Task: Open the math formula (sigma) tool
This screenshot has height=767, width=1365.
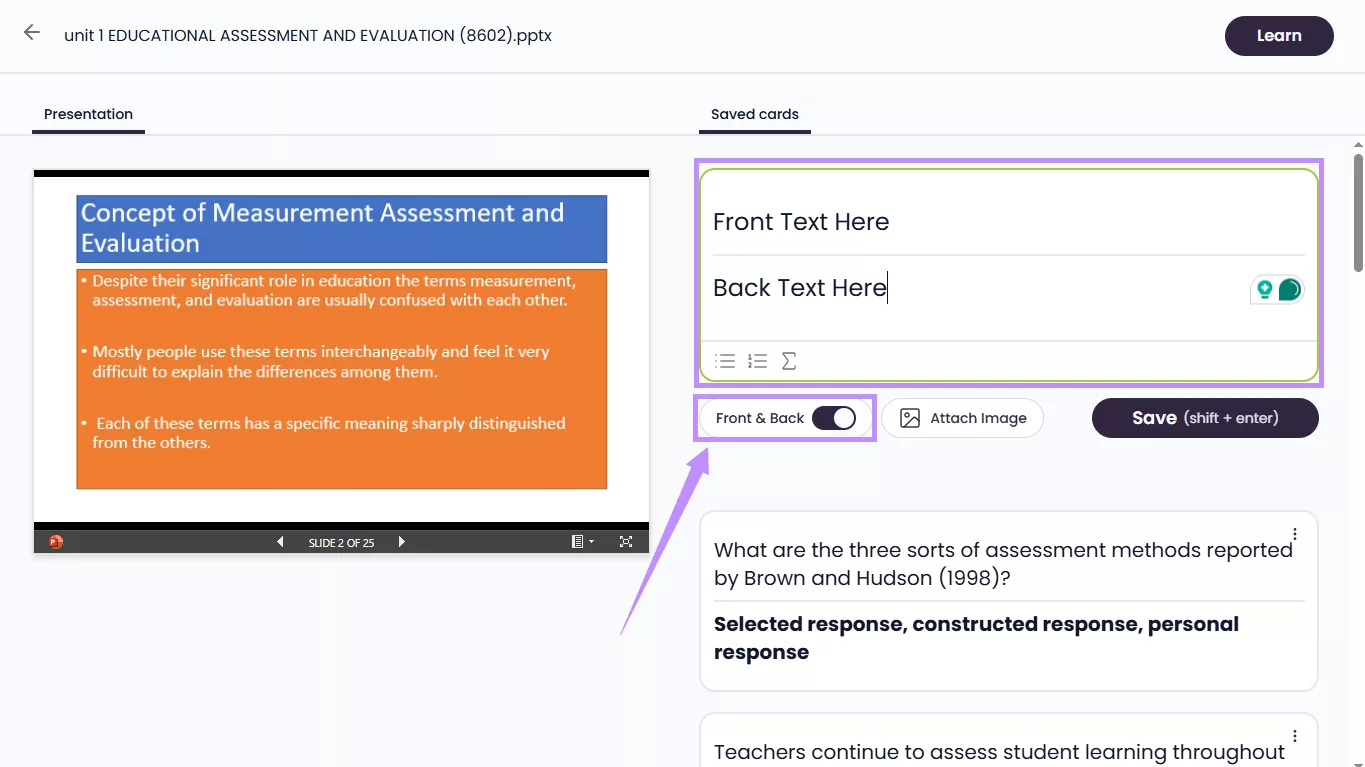Action: [789, 361]
